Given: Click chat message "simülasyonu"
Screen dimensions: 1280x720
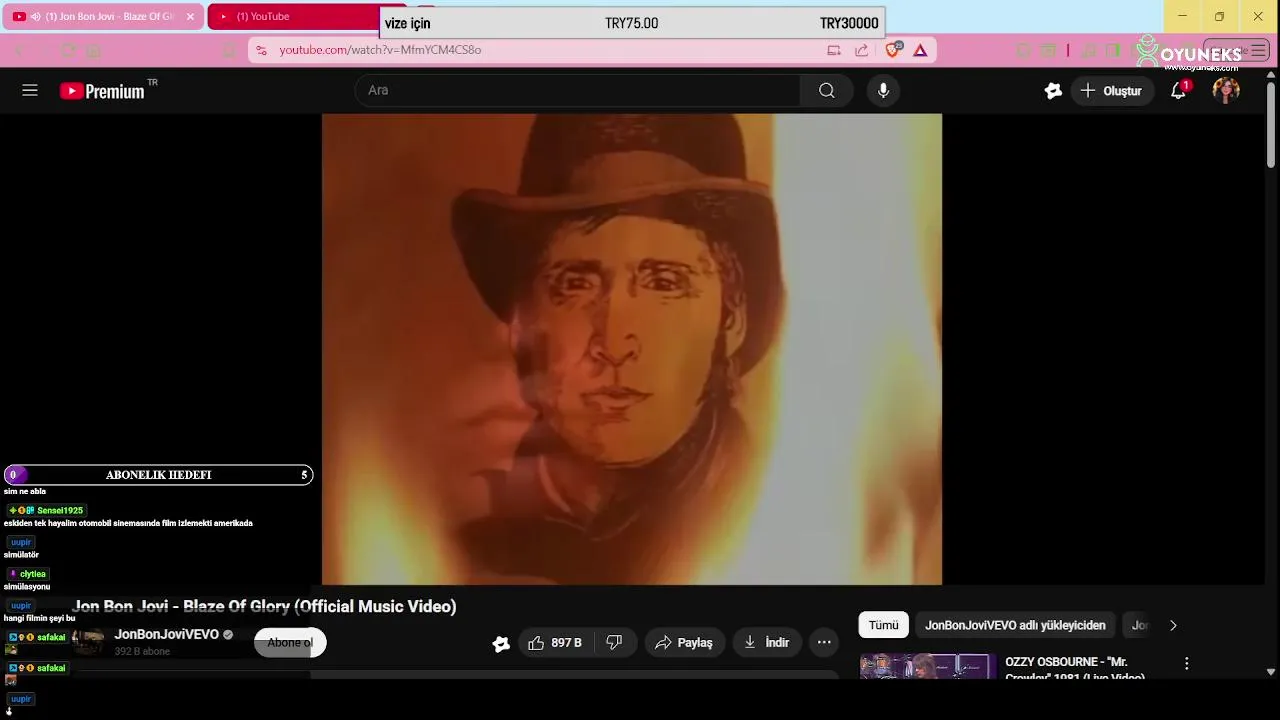Looking at the screenshot, I should pos(27,587).
